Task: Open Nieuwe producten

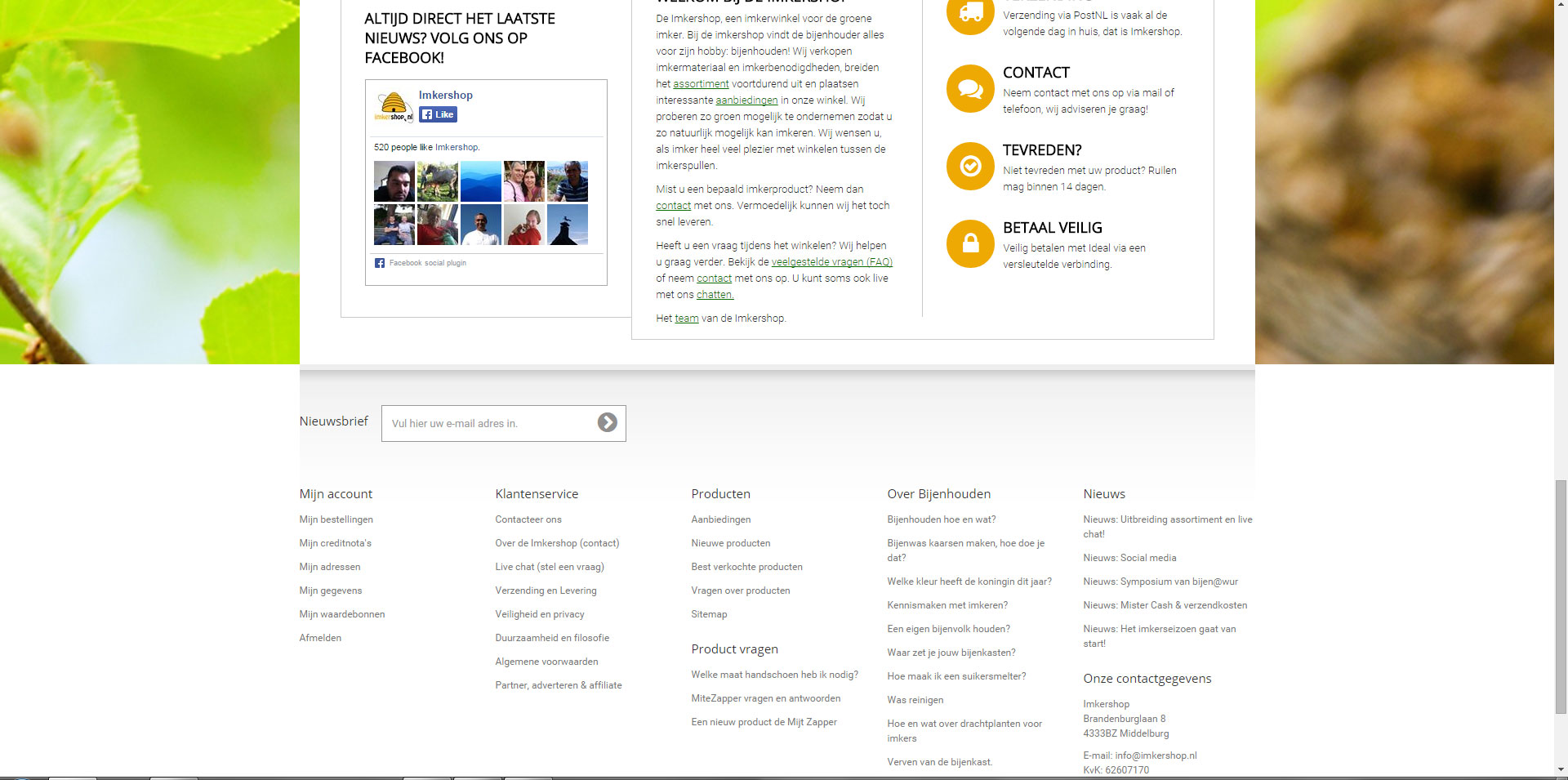Action: 731,543
